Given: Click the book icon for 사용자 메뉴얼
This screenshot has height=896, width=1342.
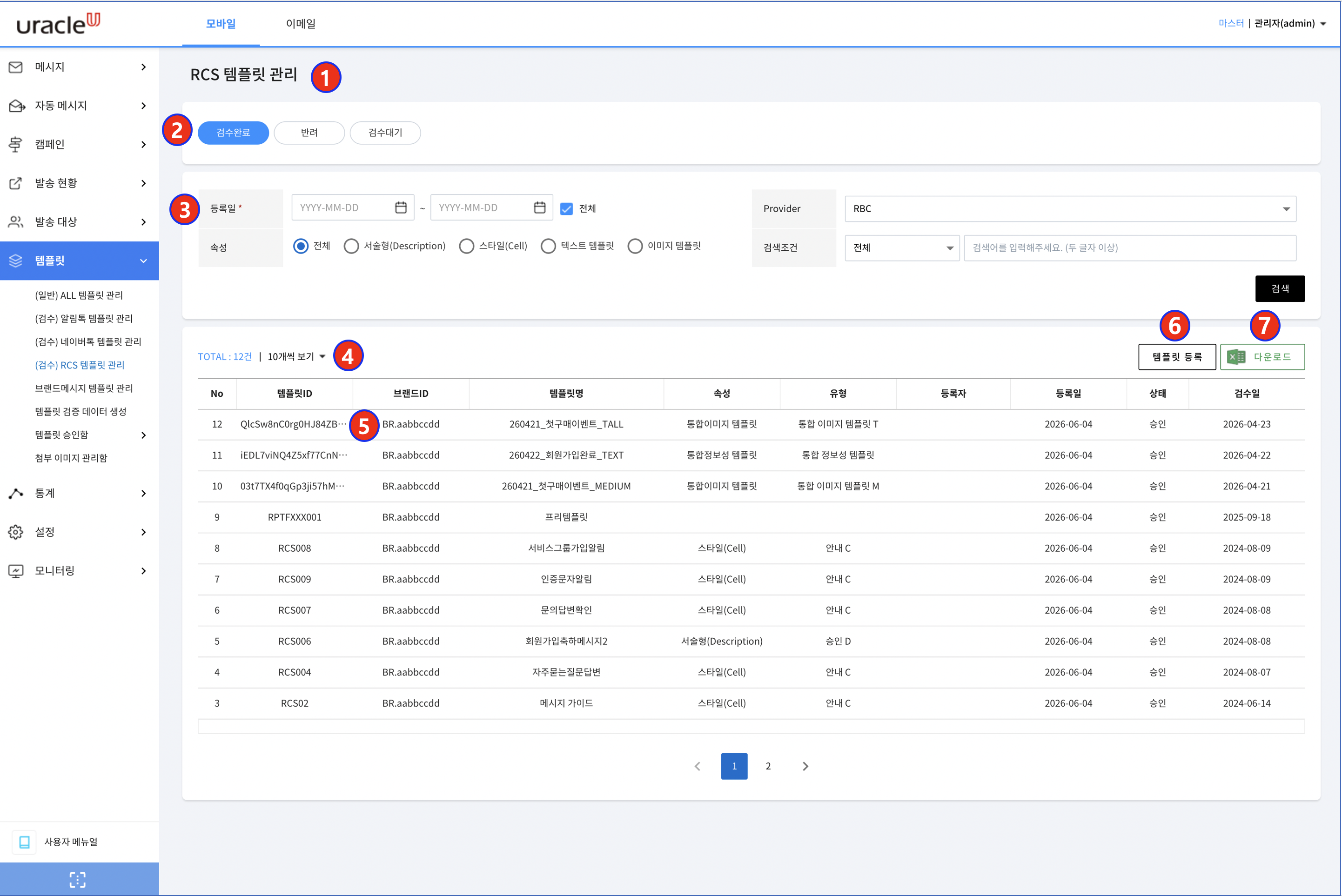Looking at the screenshot, I should 24,842.
